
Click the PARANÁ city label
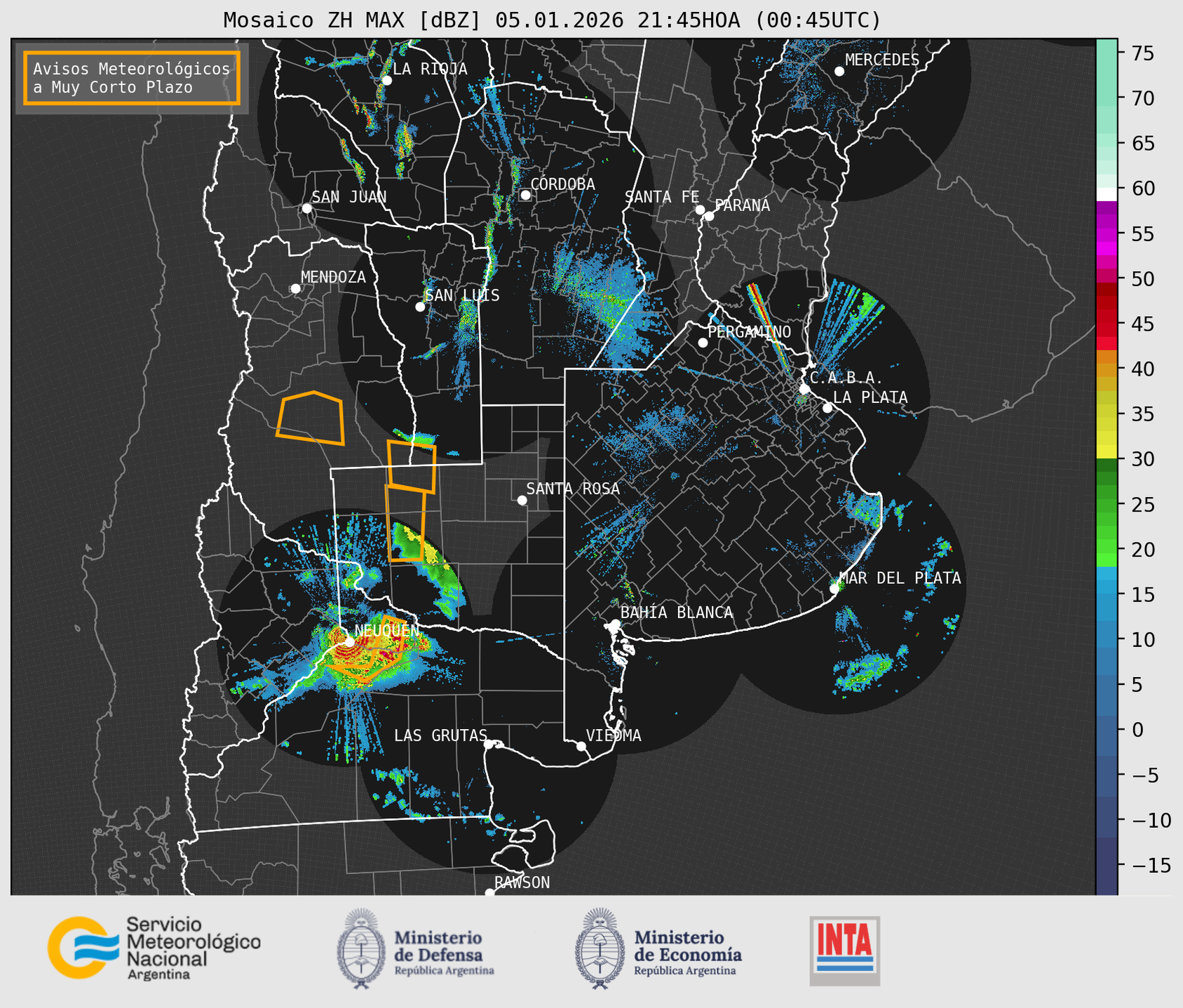742,205
